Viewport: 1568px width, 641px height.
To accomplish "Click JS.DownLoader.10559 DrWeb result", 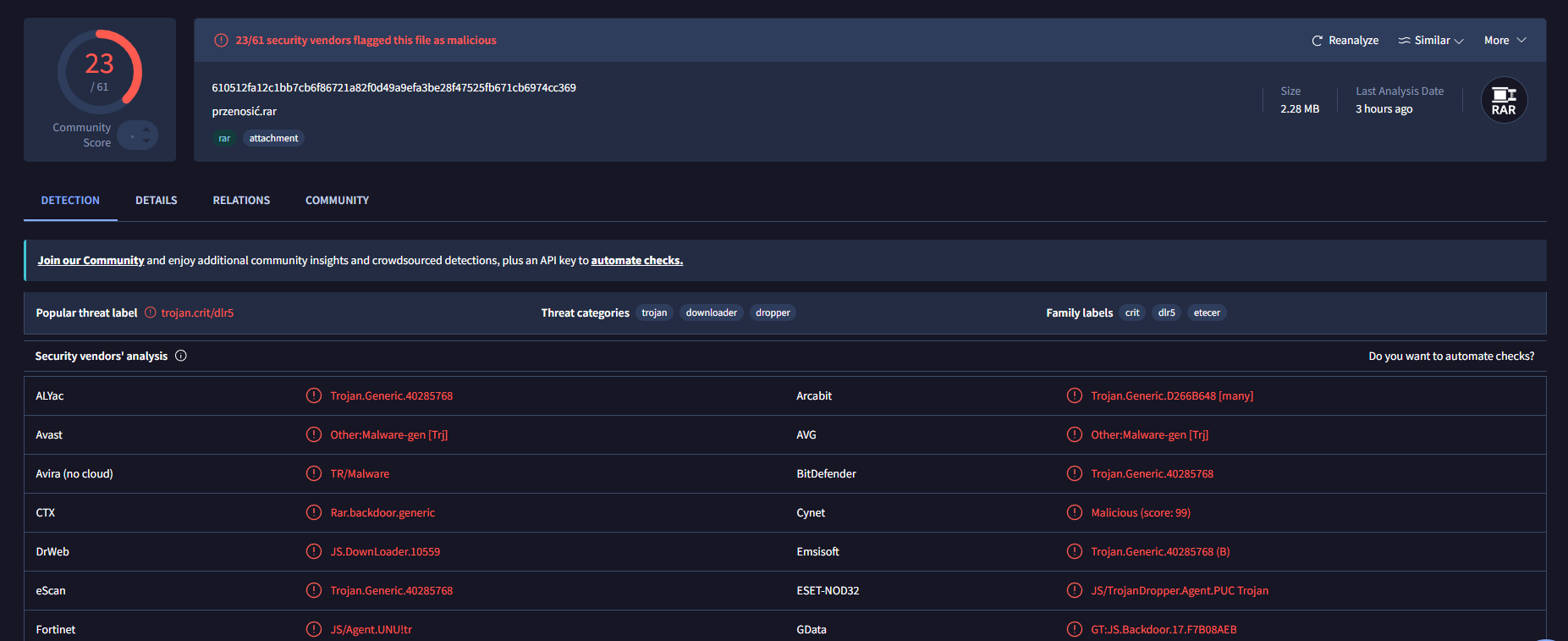I will [385, 551].
